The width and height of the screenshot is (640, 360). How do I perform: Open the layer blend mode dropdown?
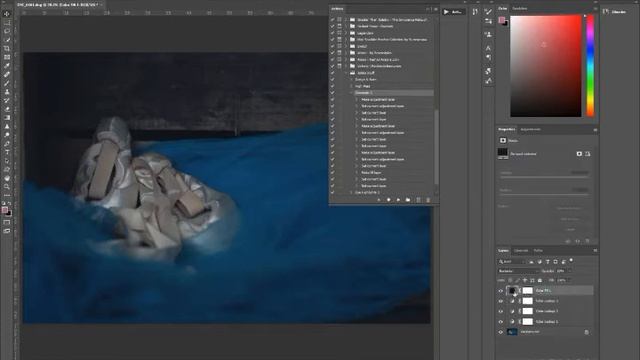point(518,271)
